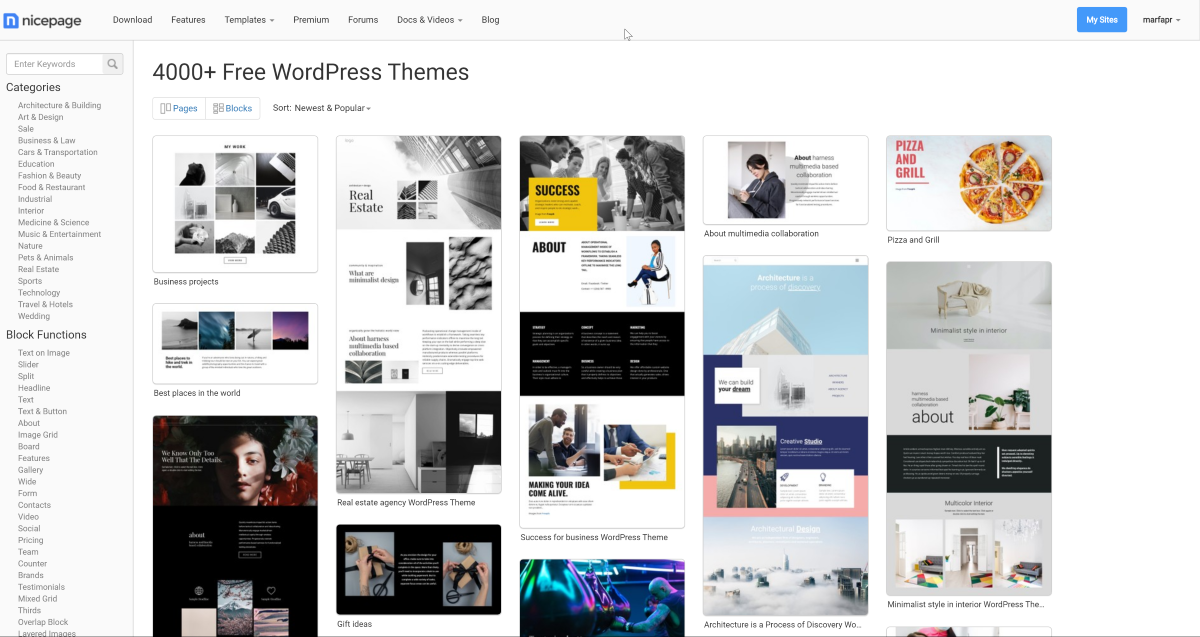Filter by Overlap Block function

point(43,622)
